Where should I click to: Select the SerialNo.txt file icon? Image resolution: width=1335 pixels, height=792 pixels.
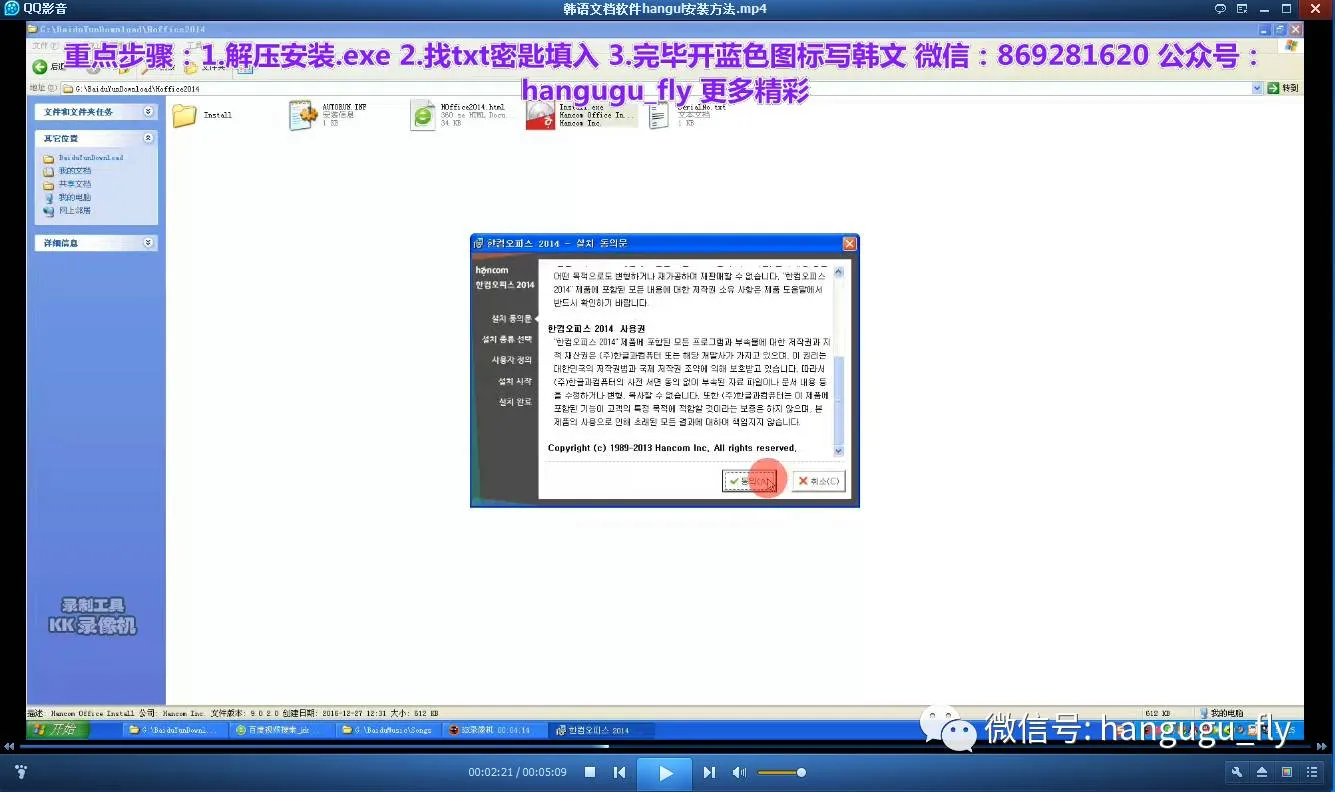tap(658, 116)
